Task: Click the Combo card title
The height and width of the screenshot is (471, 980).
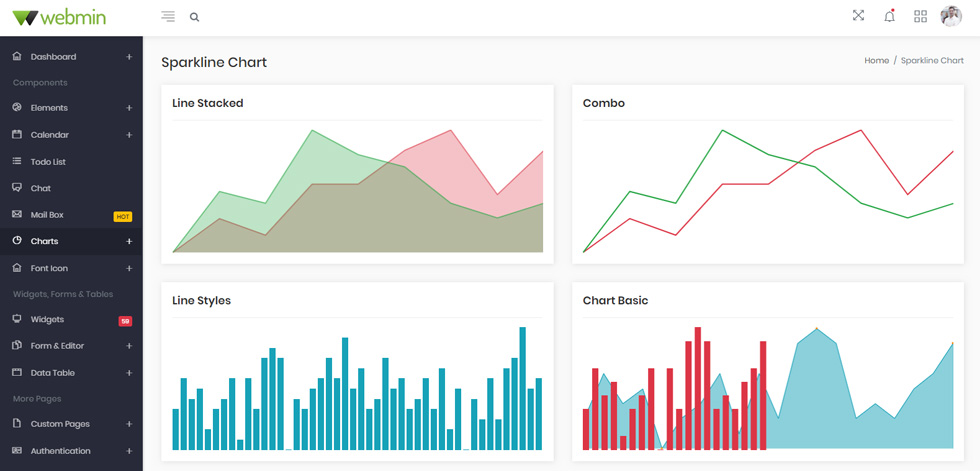Action: point(604,103)
